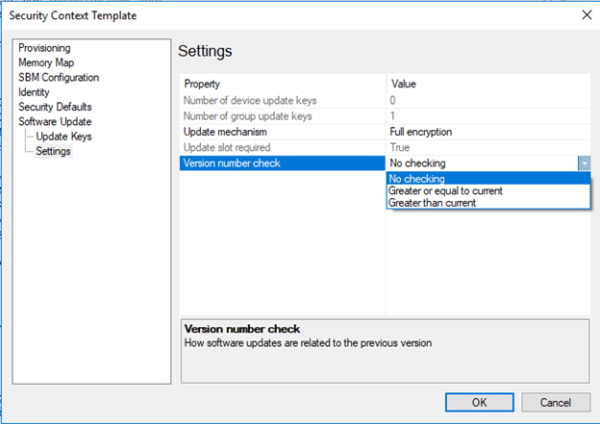Select the Identity tree entry
The image size is (600, 424).
click(34, 92)
